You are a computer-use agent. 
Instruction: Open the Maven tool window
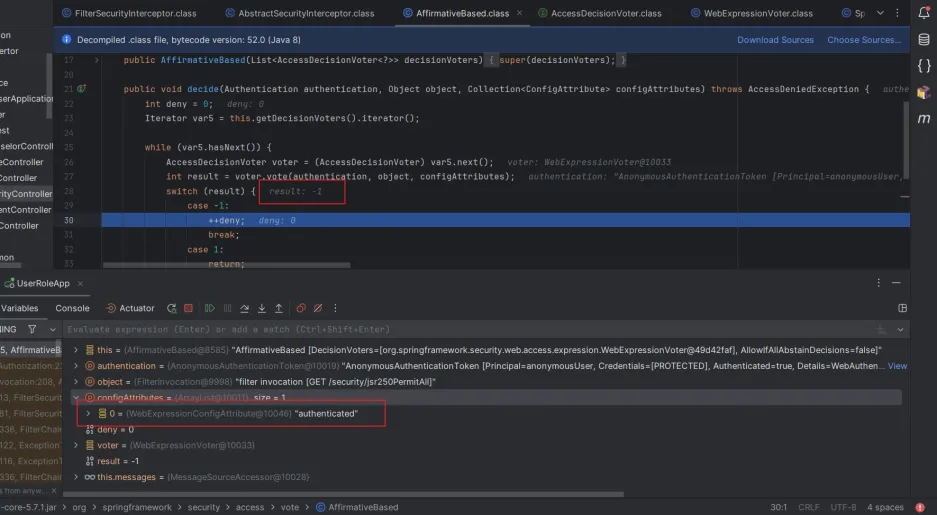point(923,118)
